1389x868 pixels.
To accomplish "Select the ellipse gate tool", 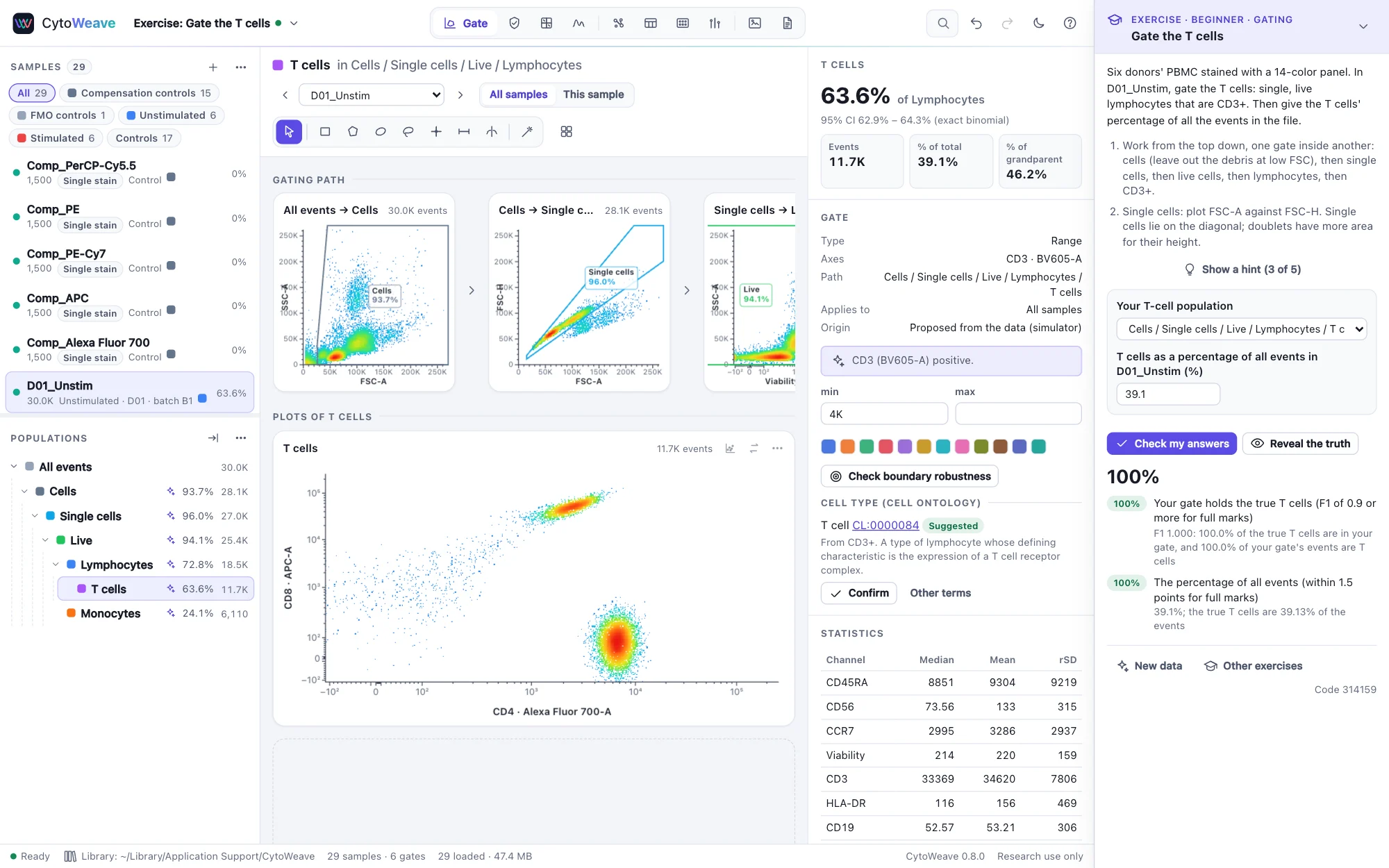I will (x=381, y=131).
